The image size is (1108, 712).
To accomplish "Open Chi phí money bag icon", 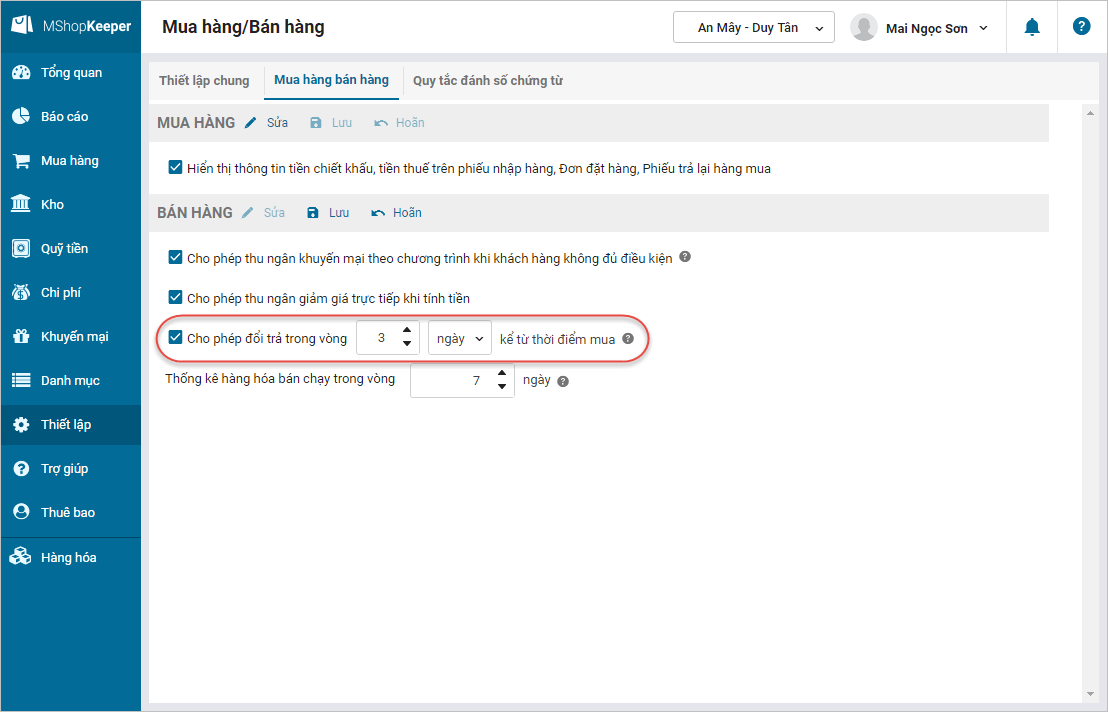I will (x=21, y=292).
